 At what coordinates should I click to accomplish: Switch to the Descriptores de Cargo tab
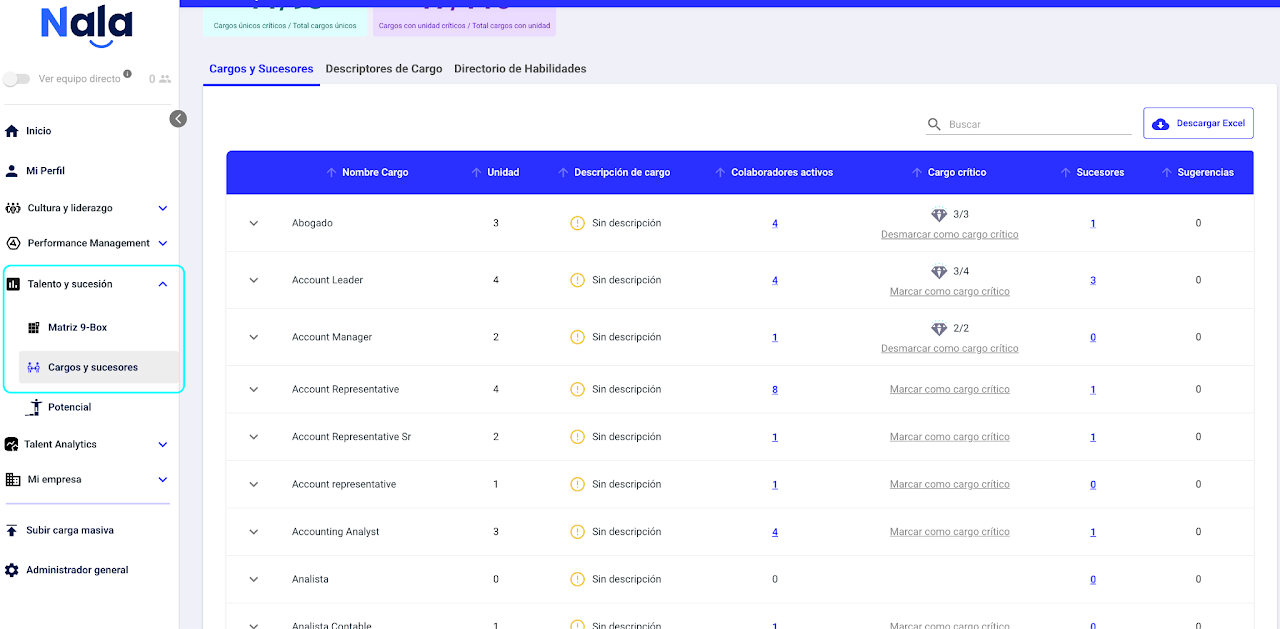pos(383,69)
